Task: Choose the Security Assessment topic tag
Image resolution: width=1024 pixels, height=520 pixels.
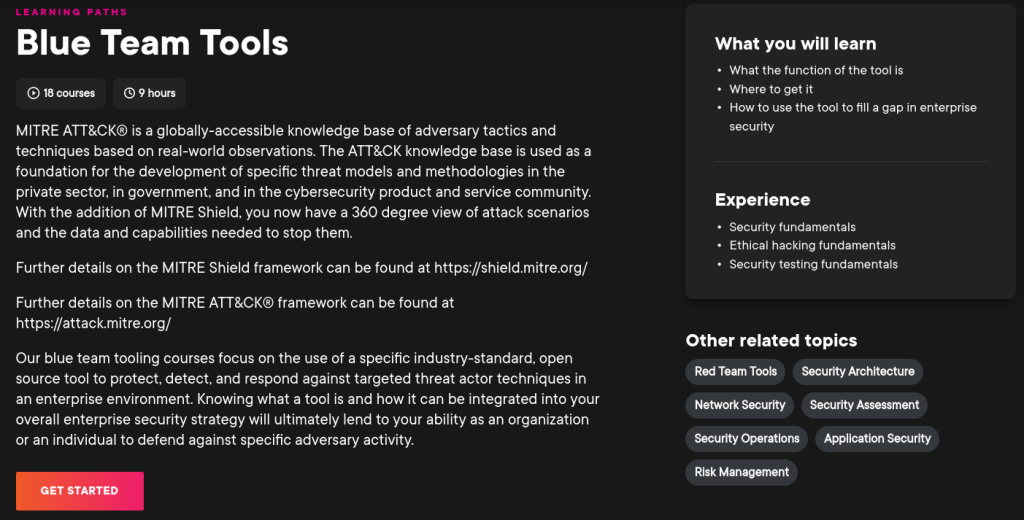Action: [x=864, y=405]
